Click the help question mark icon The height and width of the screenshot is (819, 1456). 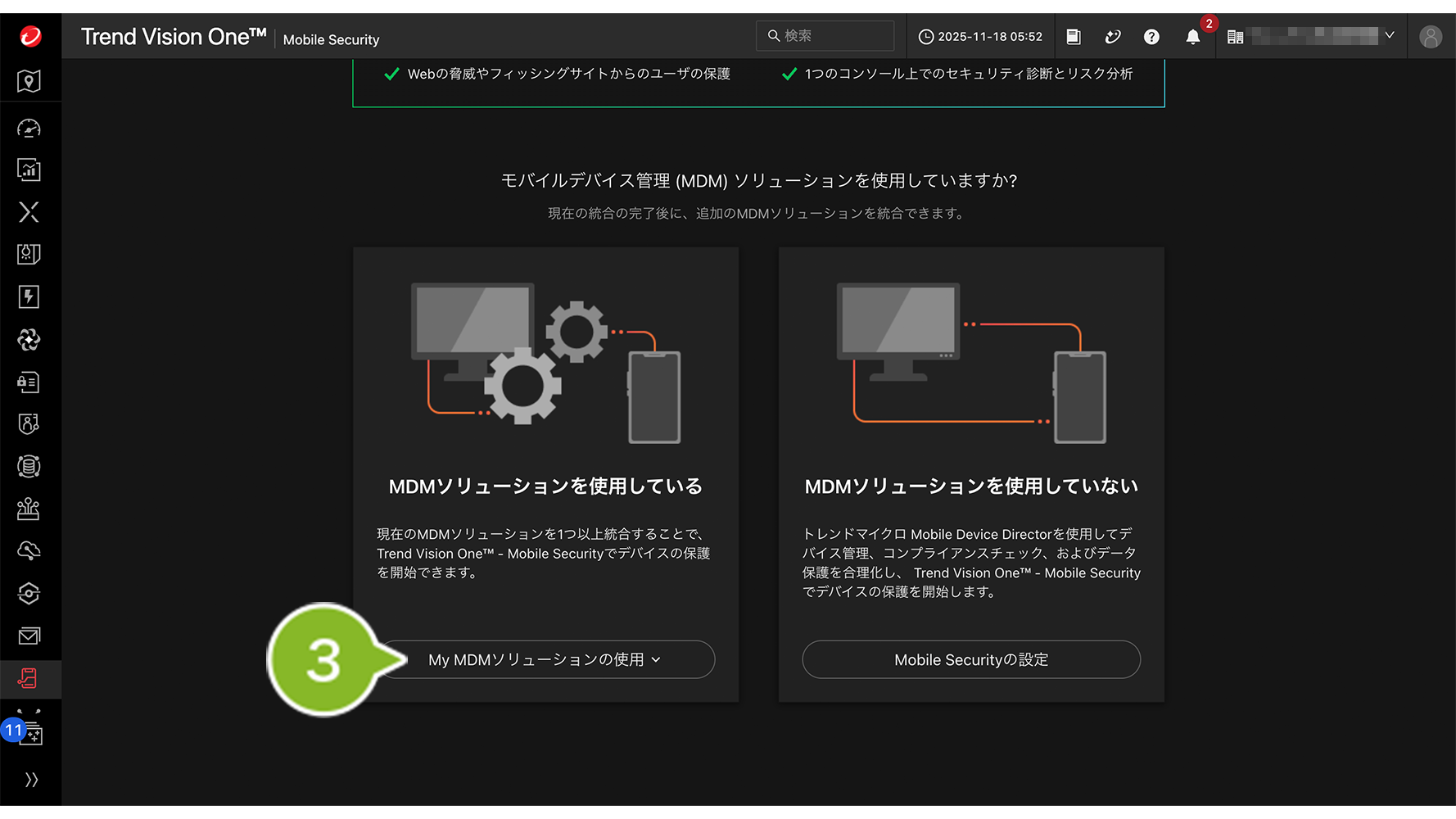1151,37
